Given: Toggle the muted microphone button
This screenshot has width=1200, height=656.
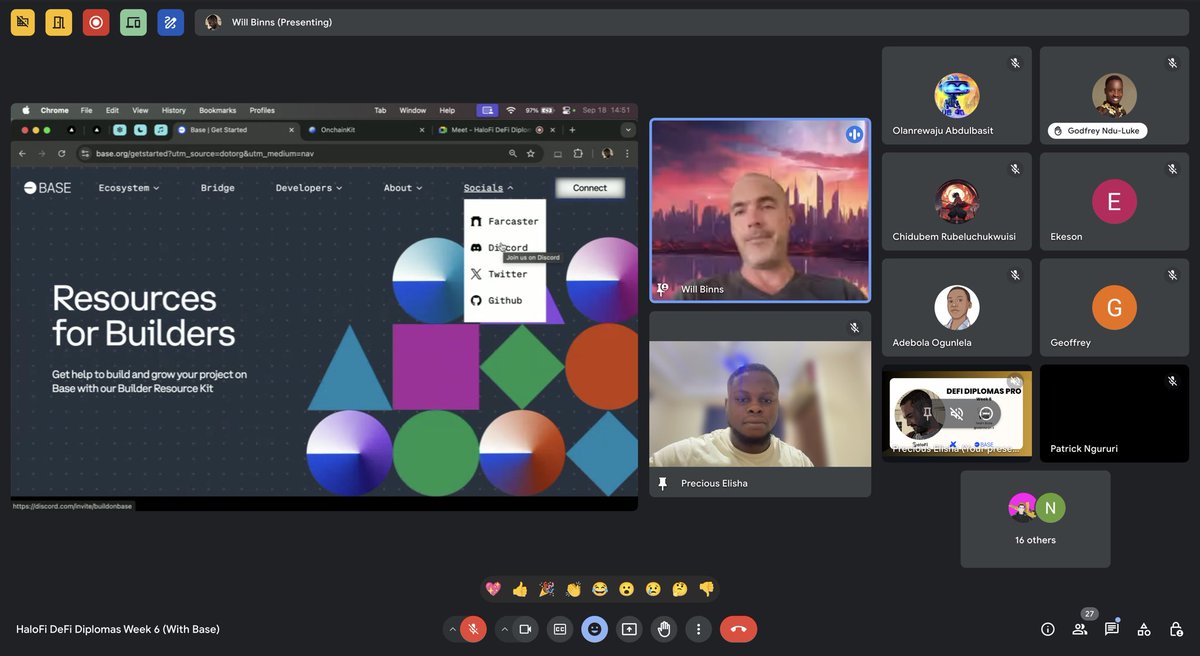Looking at the screenshot, I should (x=473, y=629).
